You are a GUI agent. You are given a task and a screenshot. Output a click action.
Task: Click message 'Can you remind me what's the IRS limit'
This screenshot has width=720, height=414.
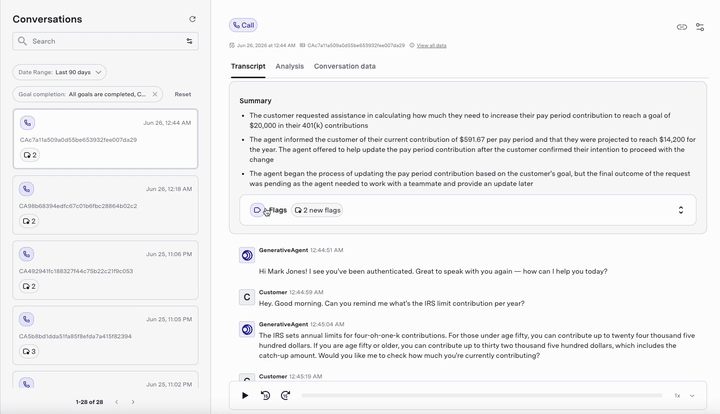coord(392,303)
